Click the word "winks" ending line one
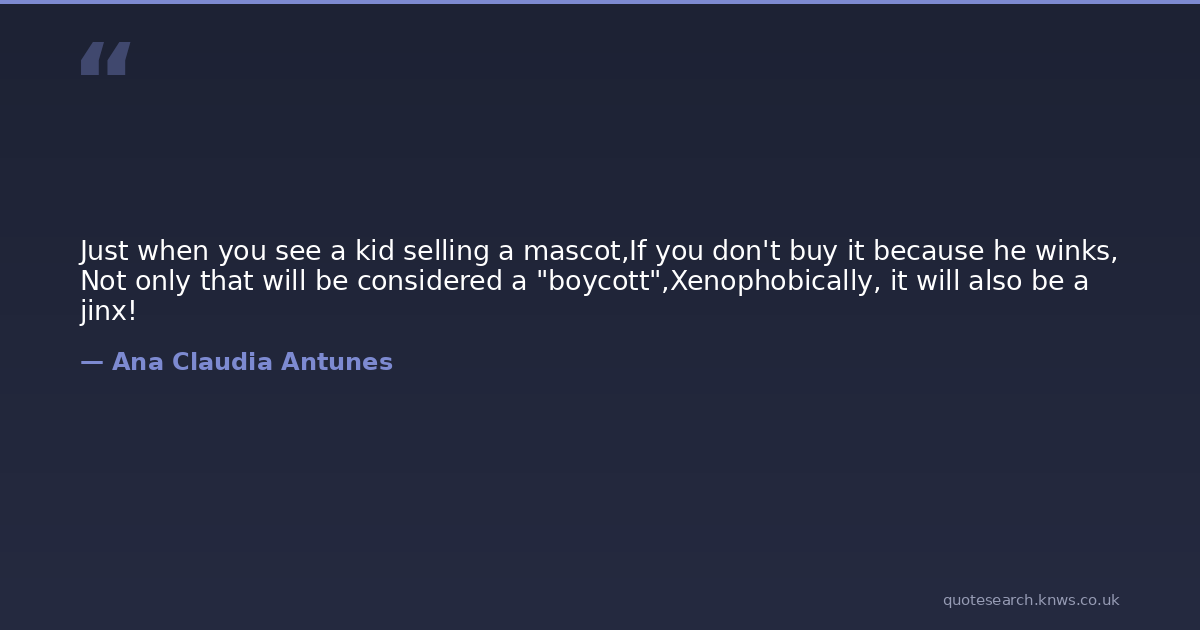Viewport: 1200px width, 630px height. coord(1075,251)
